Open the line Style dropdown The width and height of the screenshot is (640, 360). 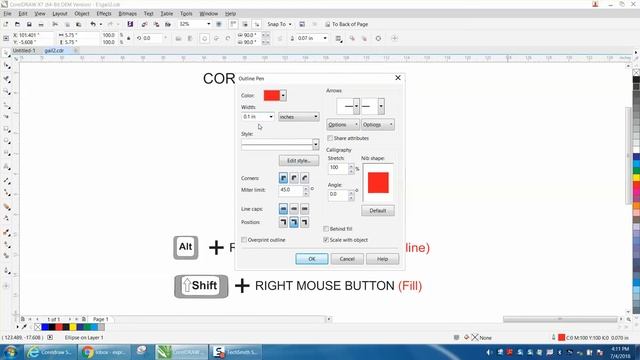[316, 144]
